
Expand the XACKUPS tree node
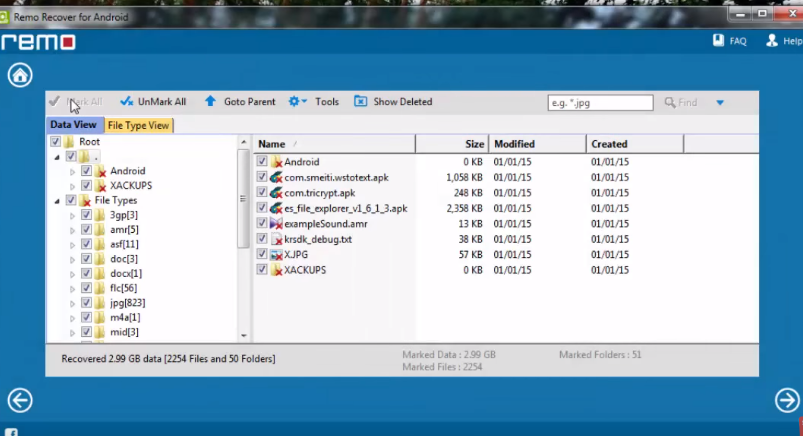(x=72, y=186)
